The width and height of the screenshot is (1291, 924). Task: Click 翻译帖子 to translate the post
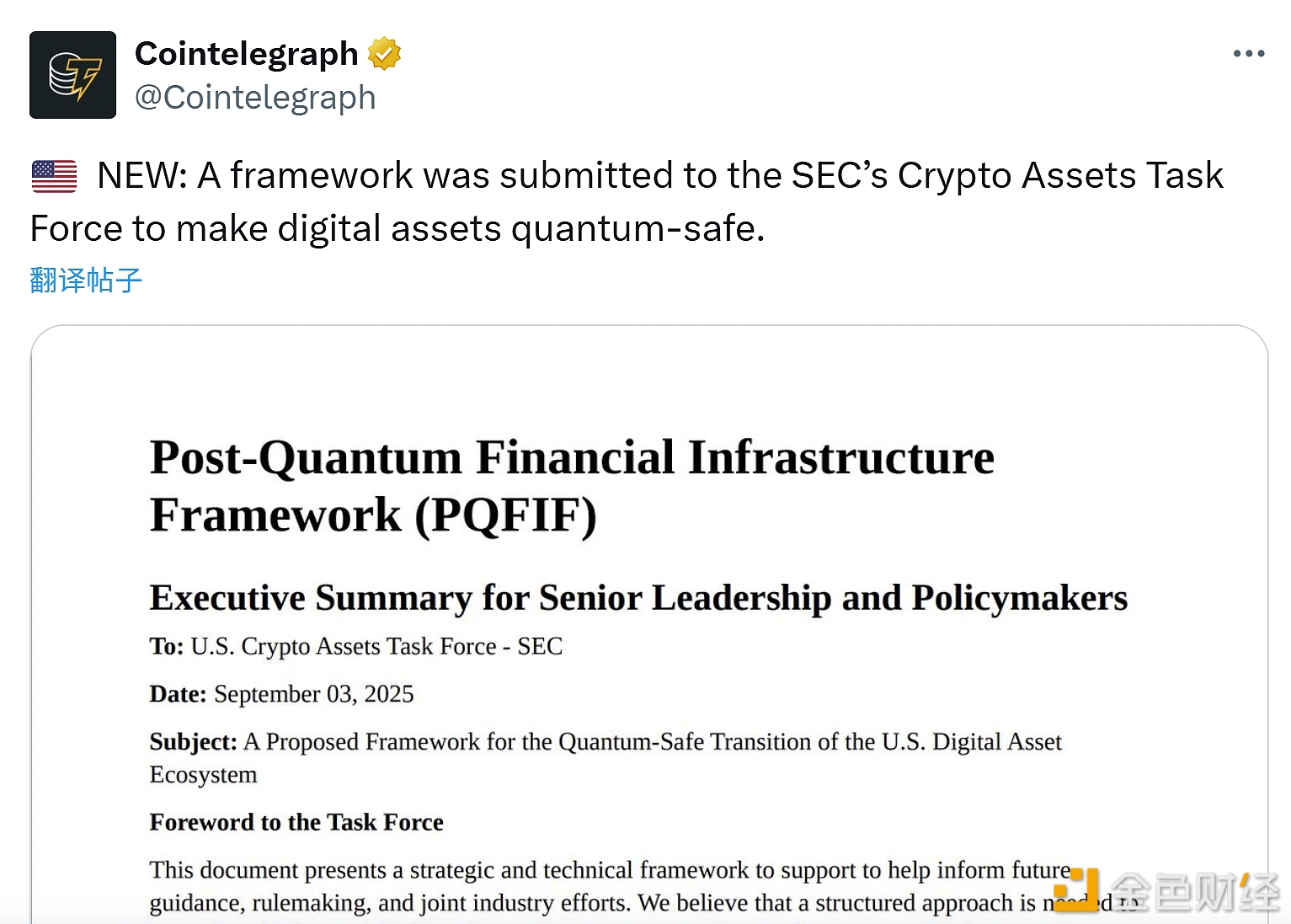coord(86,280)
